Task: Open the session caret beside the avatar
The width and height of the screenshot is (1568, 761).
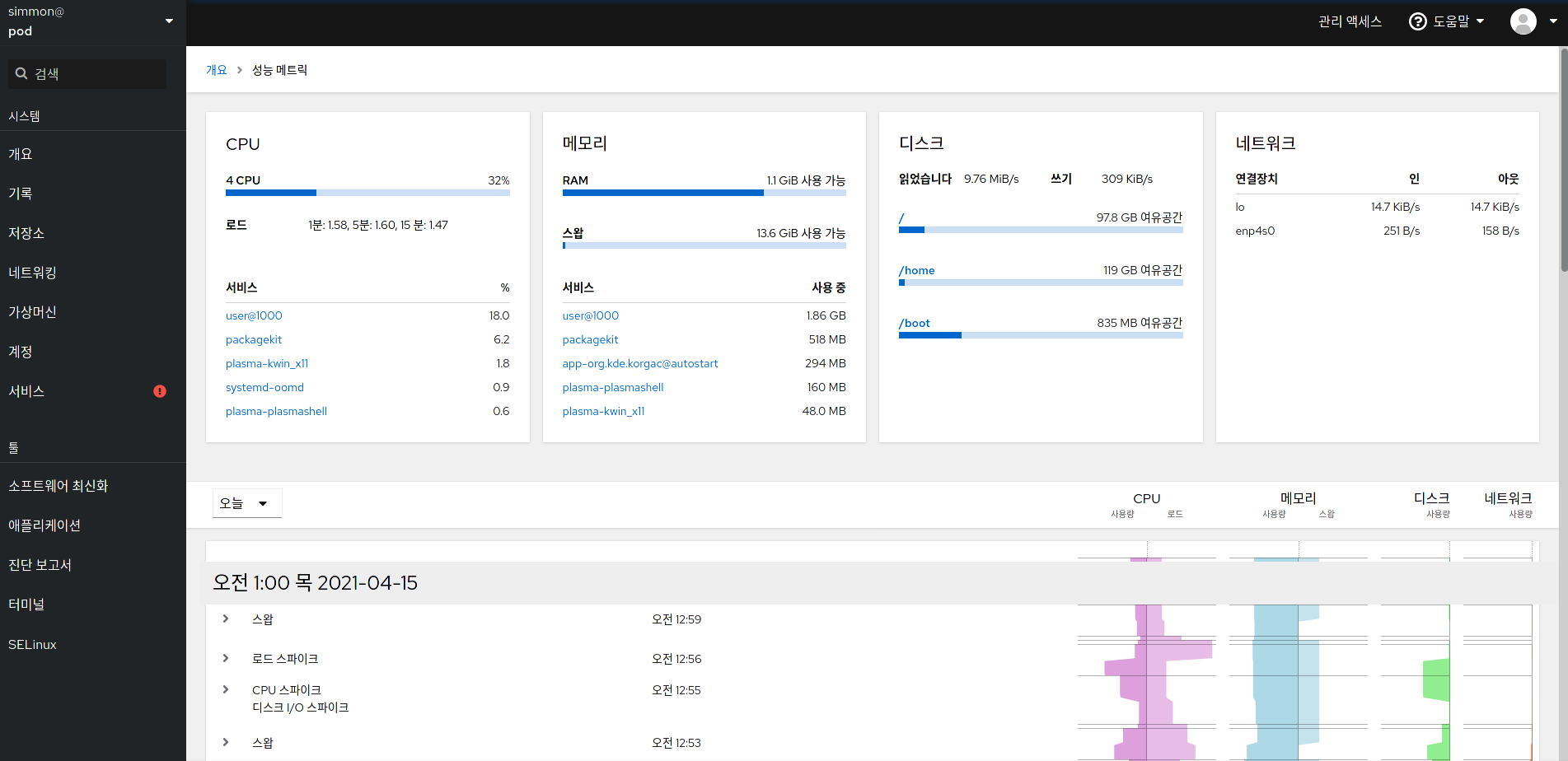Action: click(1553, 21)
